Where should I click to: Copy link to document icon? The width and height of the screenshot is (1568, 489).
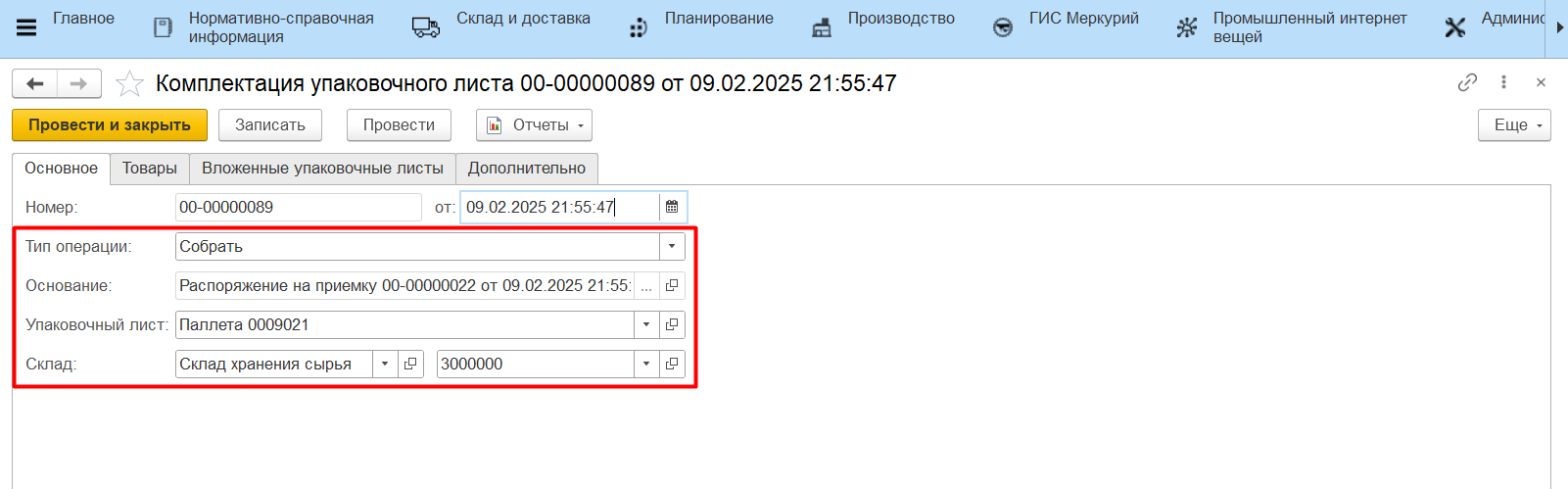tap(1467, 83)
